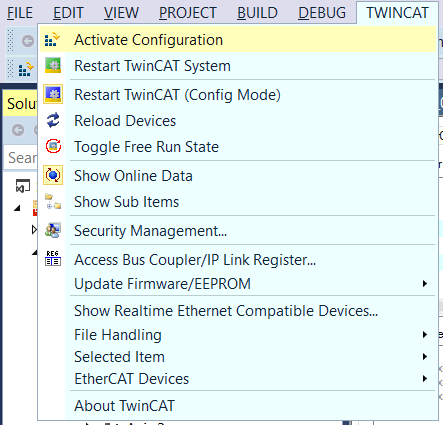Click the Activate Configuration icon in menu

tap(53, 40)
